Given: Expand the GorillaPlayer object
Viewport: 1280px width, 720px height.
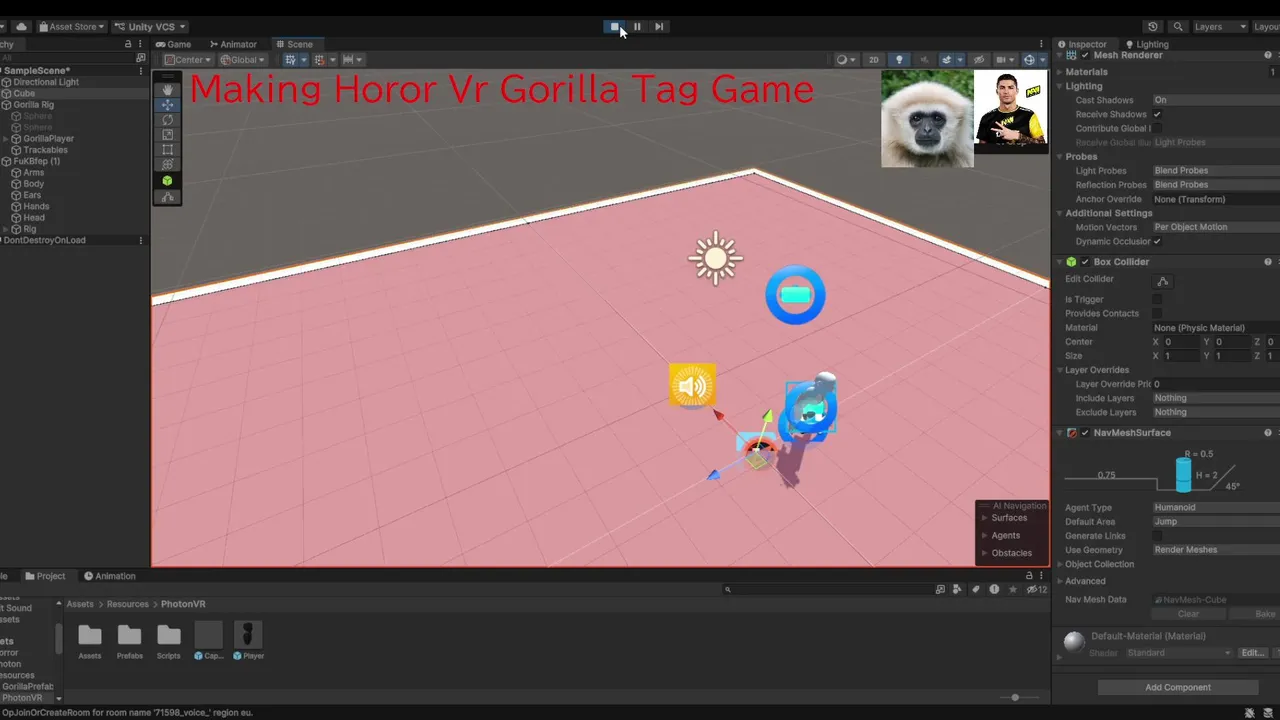Looking at the screenshot, I should click(x=6, y=139).
